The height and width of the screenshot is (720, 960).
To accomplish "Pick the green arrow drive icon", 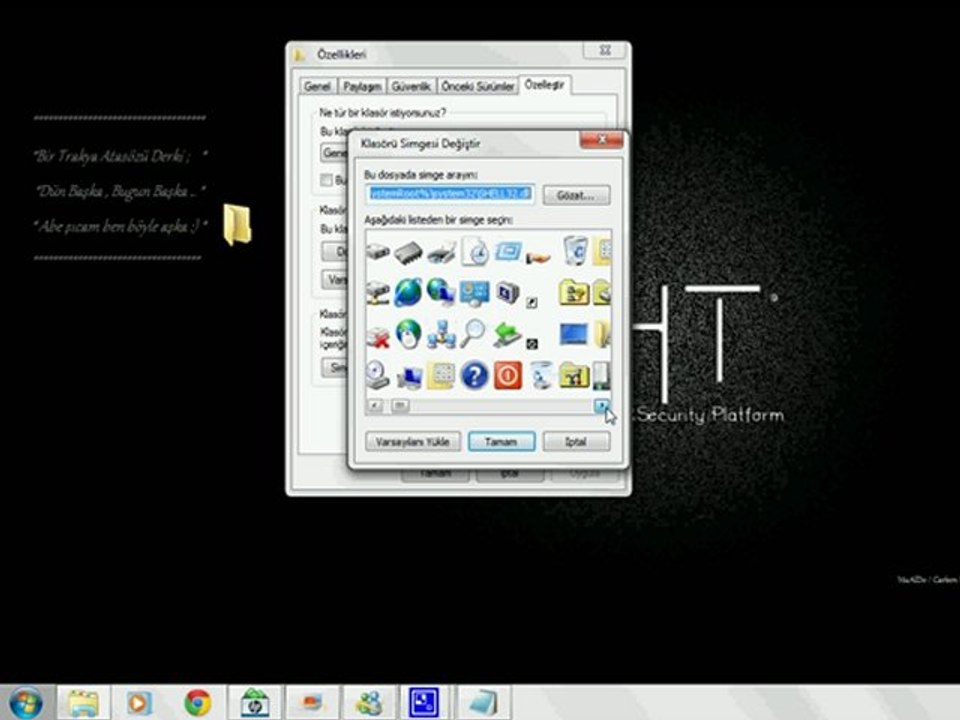I will click(507, 333).
